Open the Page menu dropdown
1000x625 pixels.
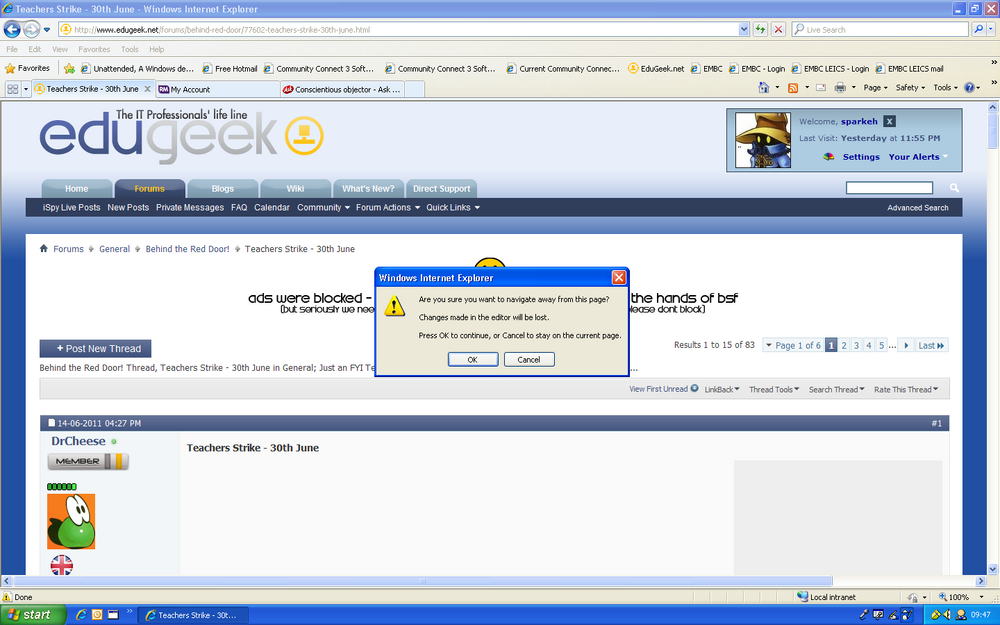875,88
